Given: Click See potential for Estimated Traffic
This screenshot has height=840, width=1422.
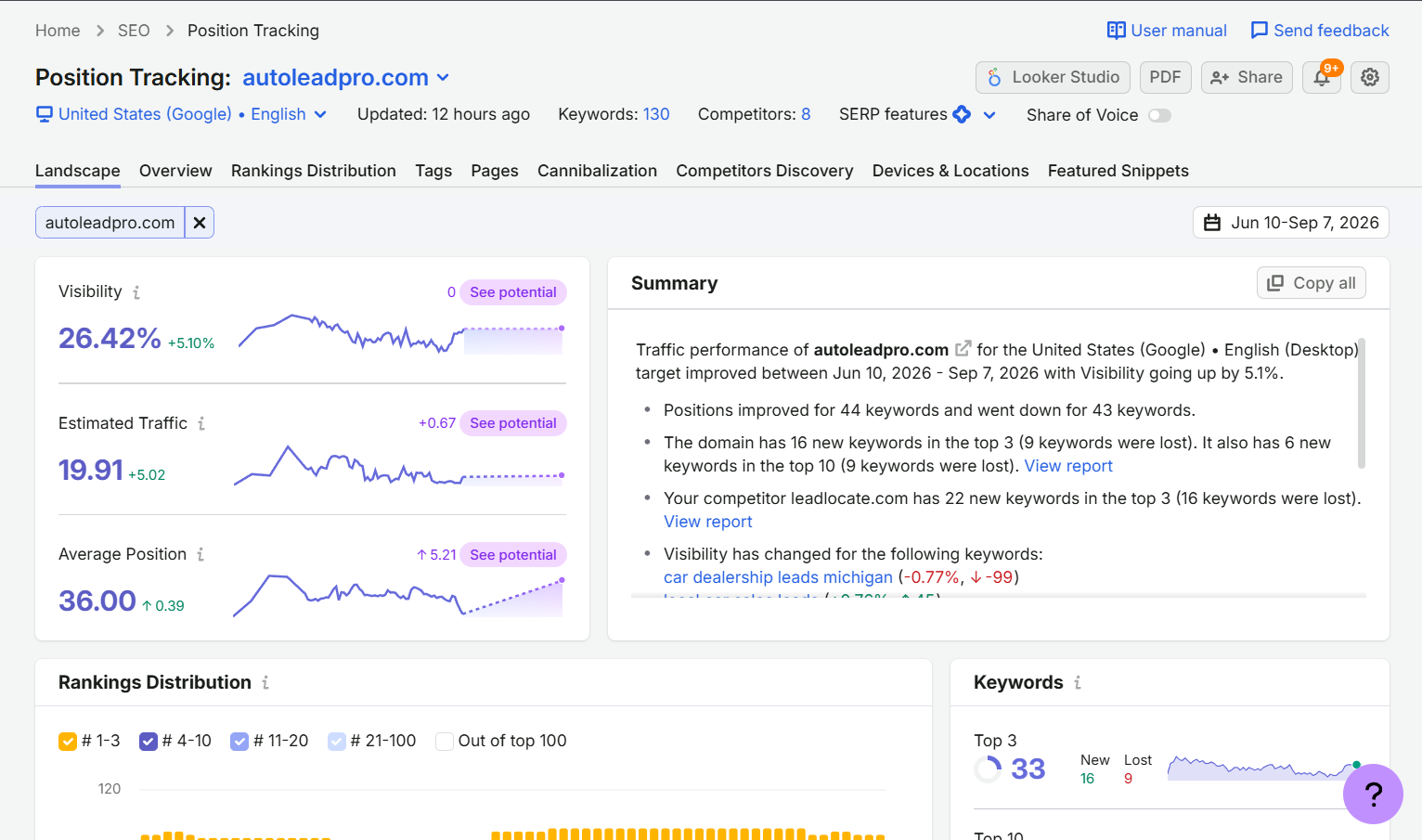Looking at the screenshot, I should tap(513, 423).
